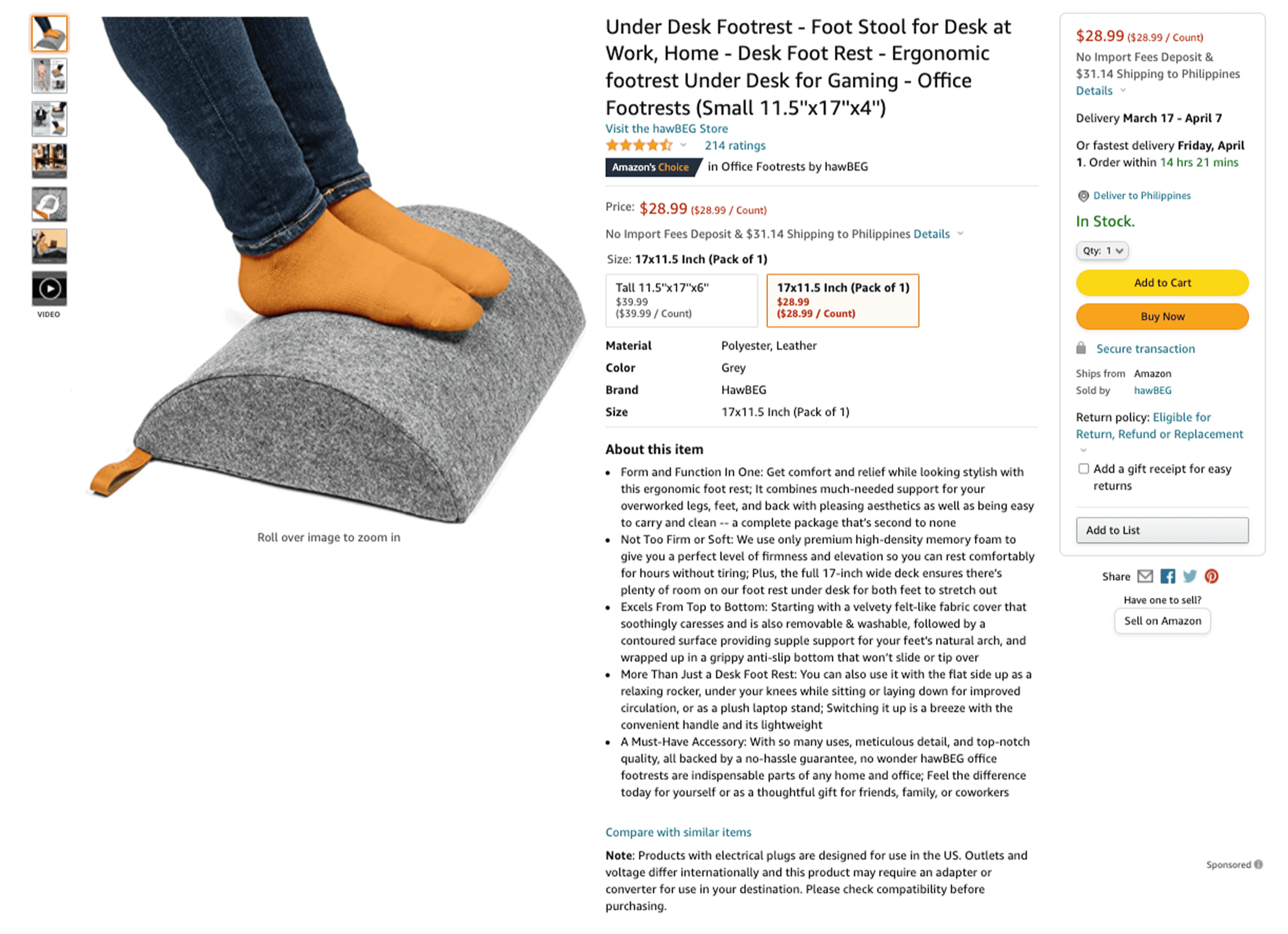Expand the star ratings breakdown chevron
Viewport: 1288px width, 934px height.
[x=683, y=146]
